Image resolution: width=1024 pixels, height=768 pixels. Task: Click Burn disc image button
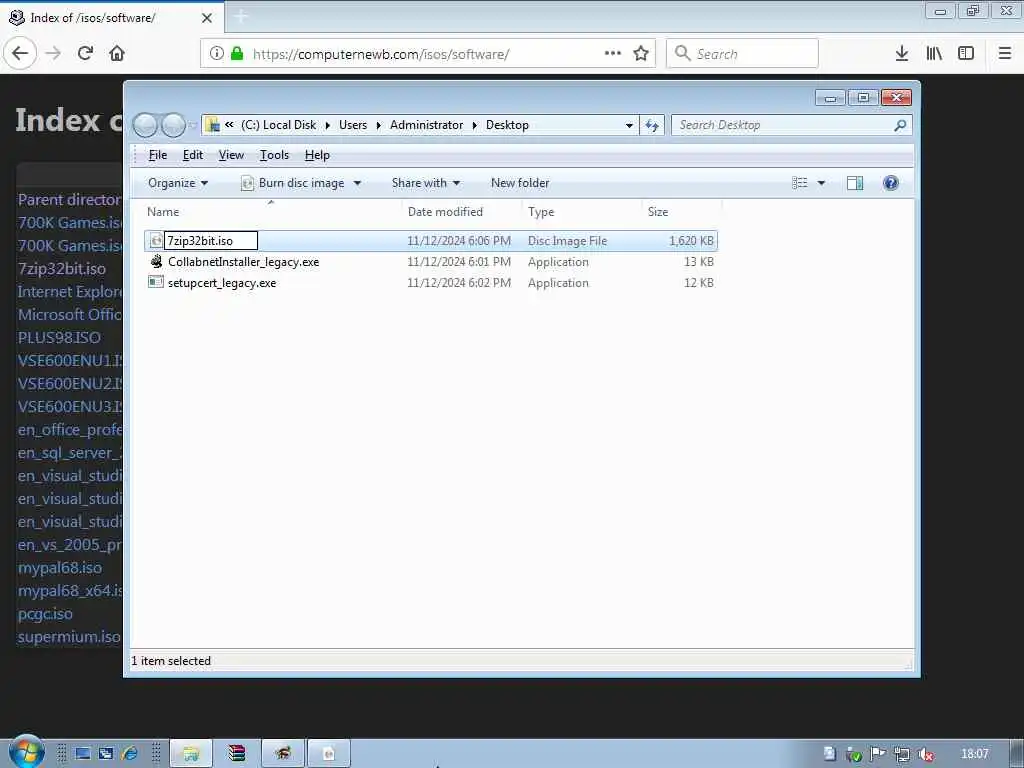coord(293,183)
